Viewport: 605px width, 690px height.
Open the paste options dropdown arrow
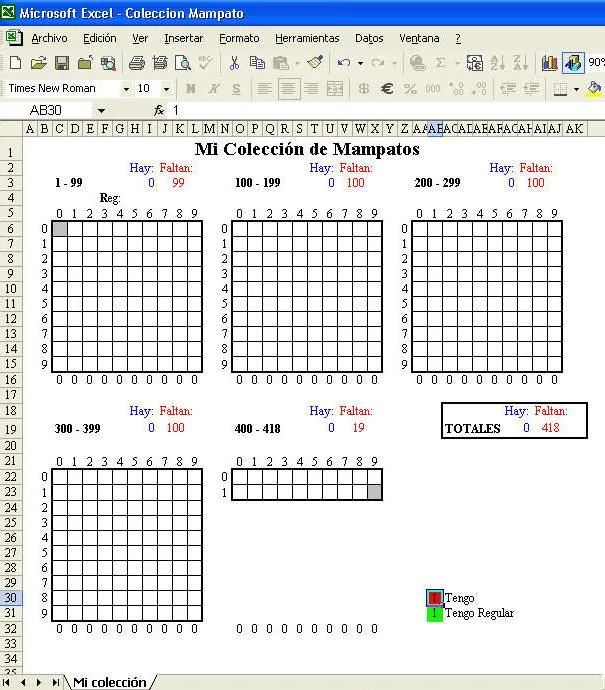[297, 63]
